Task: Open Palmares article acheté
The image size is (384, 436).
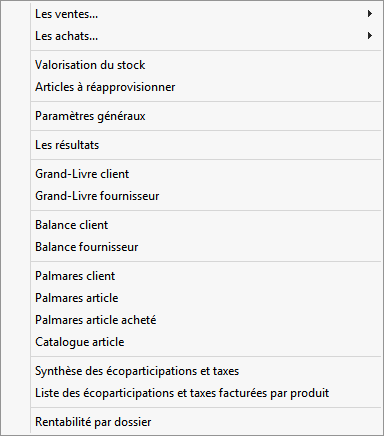Action: (x=206, y=320)
